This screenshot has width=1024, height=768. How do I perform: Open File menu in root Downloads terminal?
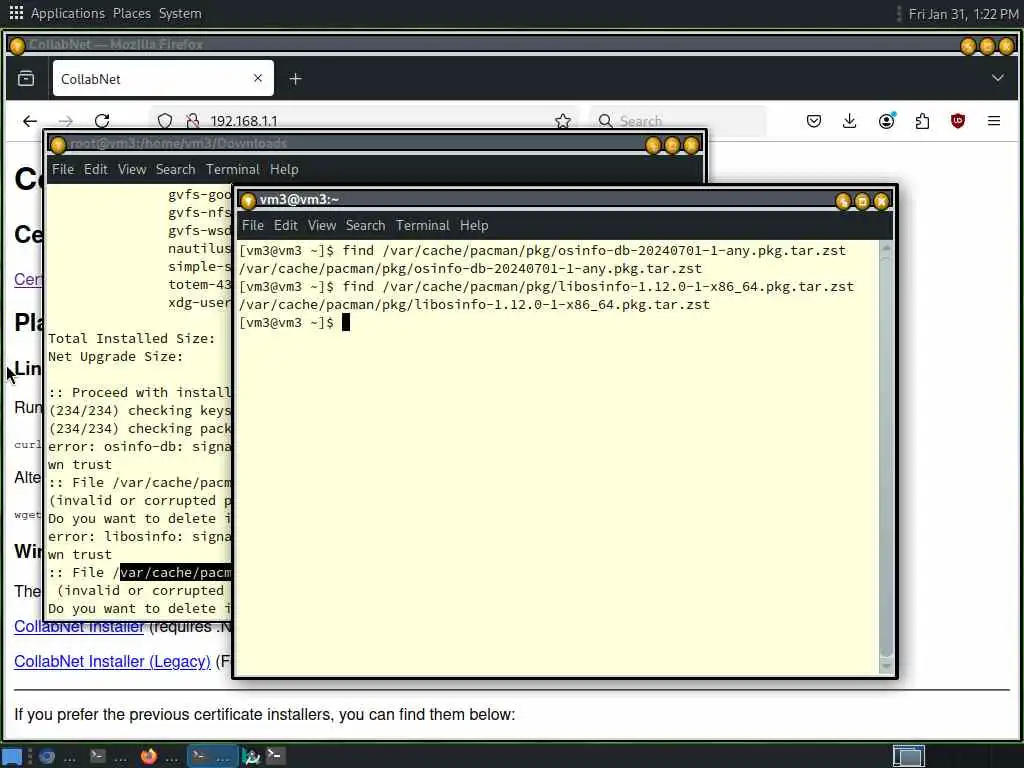tap(63, 169)
